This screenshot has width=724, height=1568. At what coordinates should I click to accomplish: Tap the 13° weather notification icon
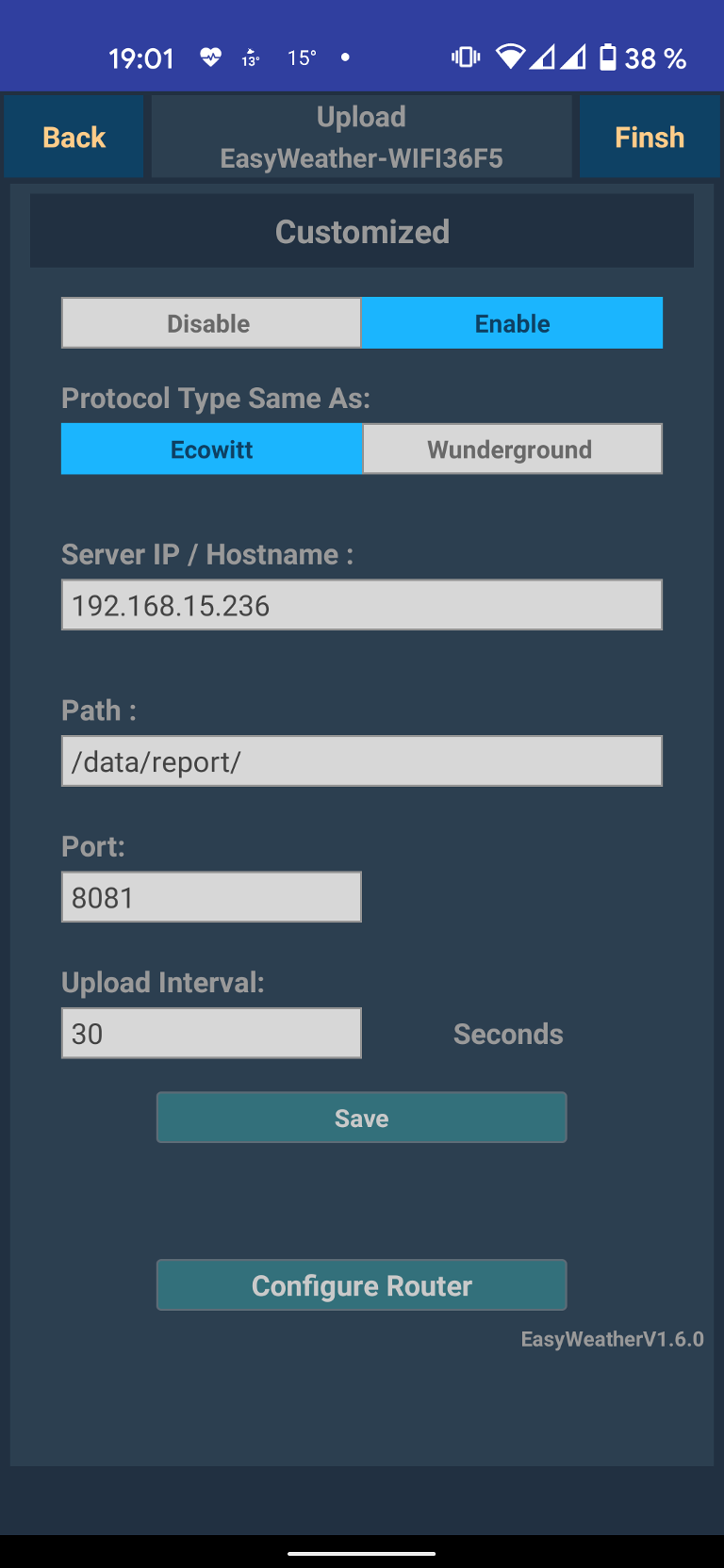pyautogui.click(x=250, y=58)
